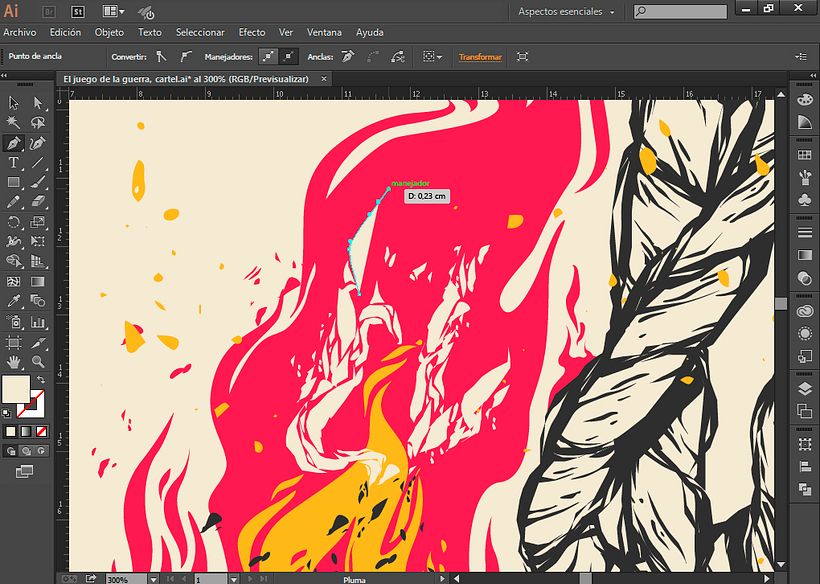Toggle show handles for multiple anchors

(x=268, y=56)
